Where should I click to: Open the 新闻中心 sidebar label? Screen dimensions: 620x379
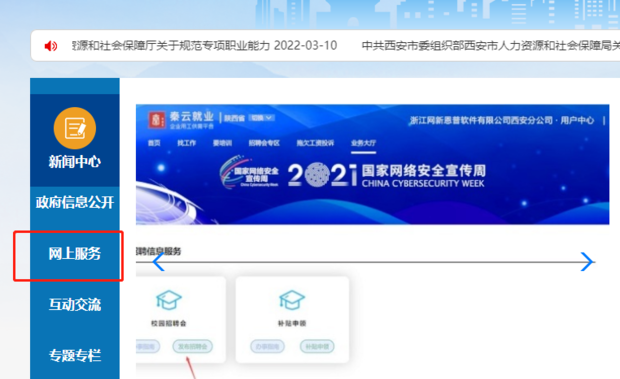tap(75, 162)
